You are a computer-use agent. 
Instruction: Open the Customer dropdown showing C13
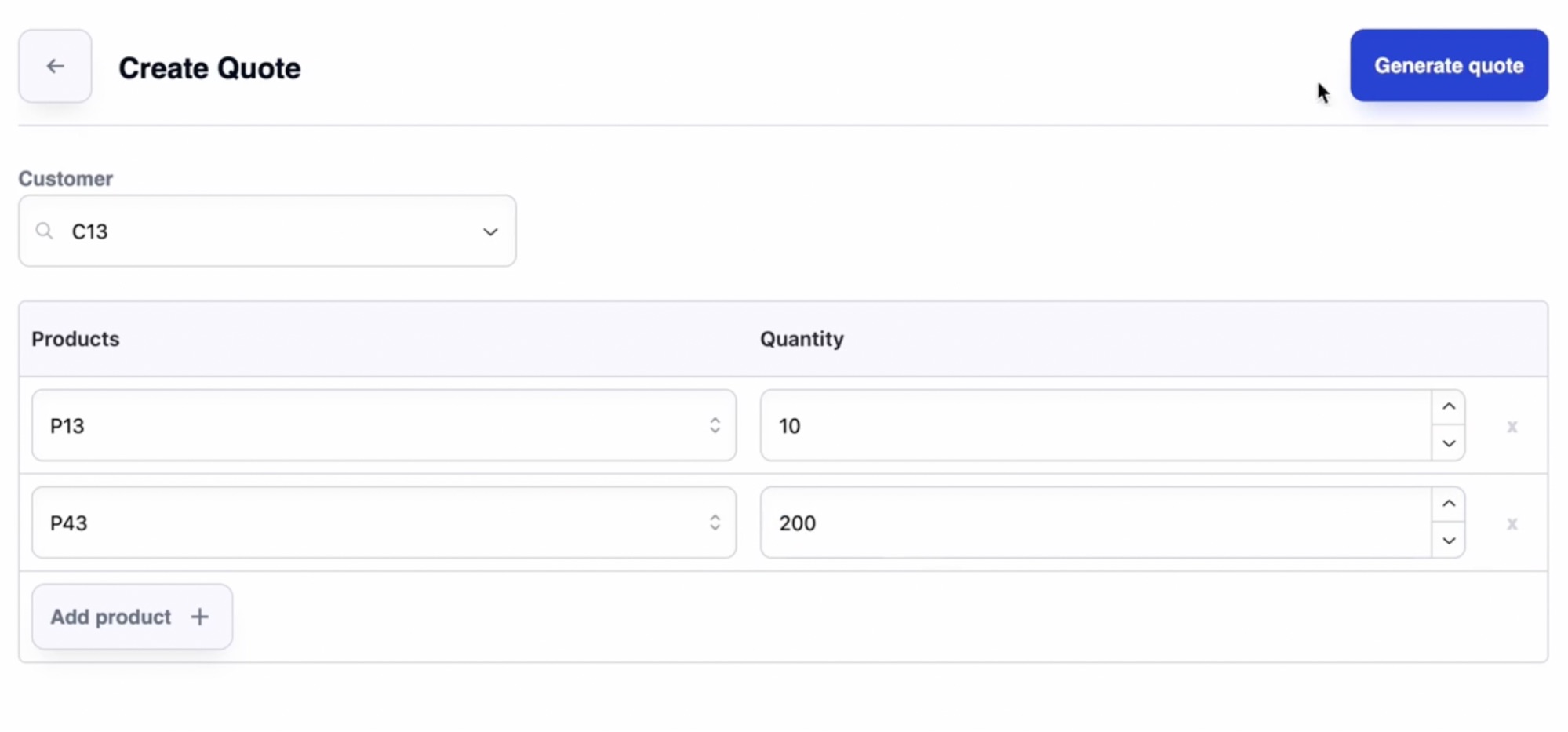[490, 231]
